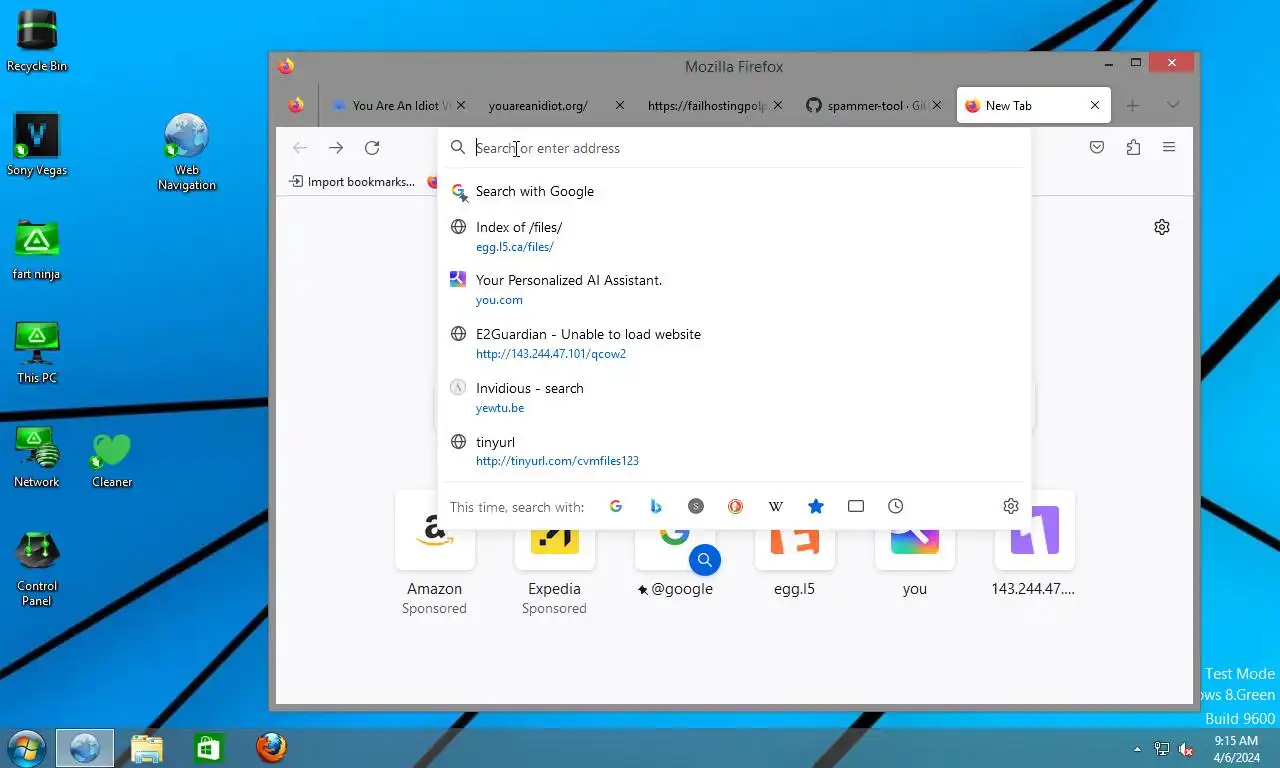Switch to You Are An Idiot tab
This screenshot has height=768, width=1280.
coord(398,105)
